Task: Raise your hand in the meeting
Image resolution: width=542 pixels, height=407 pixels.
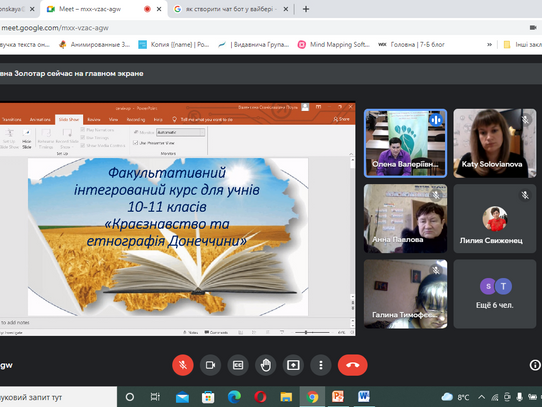Action: (x=265, y=365)
